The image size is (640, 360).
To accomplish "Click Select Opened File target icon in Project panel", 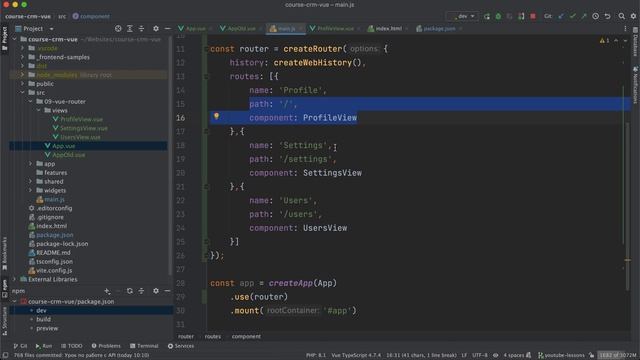I will tap(118, 29).
